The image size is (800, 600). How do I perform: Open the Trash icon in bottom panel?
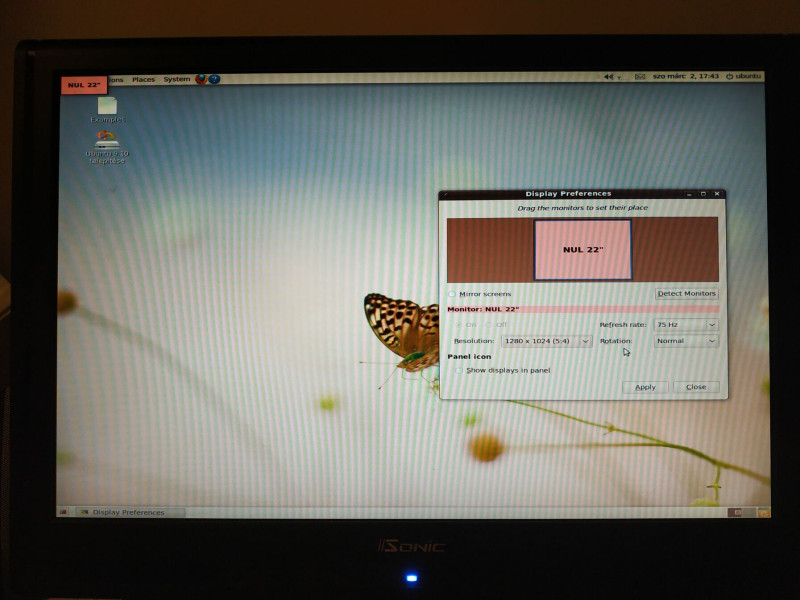(764, 512)
